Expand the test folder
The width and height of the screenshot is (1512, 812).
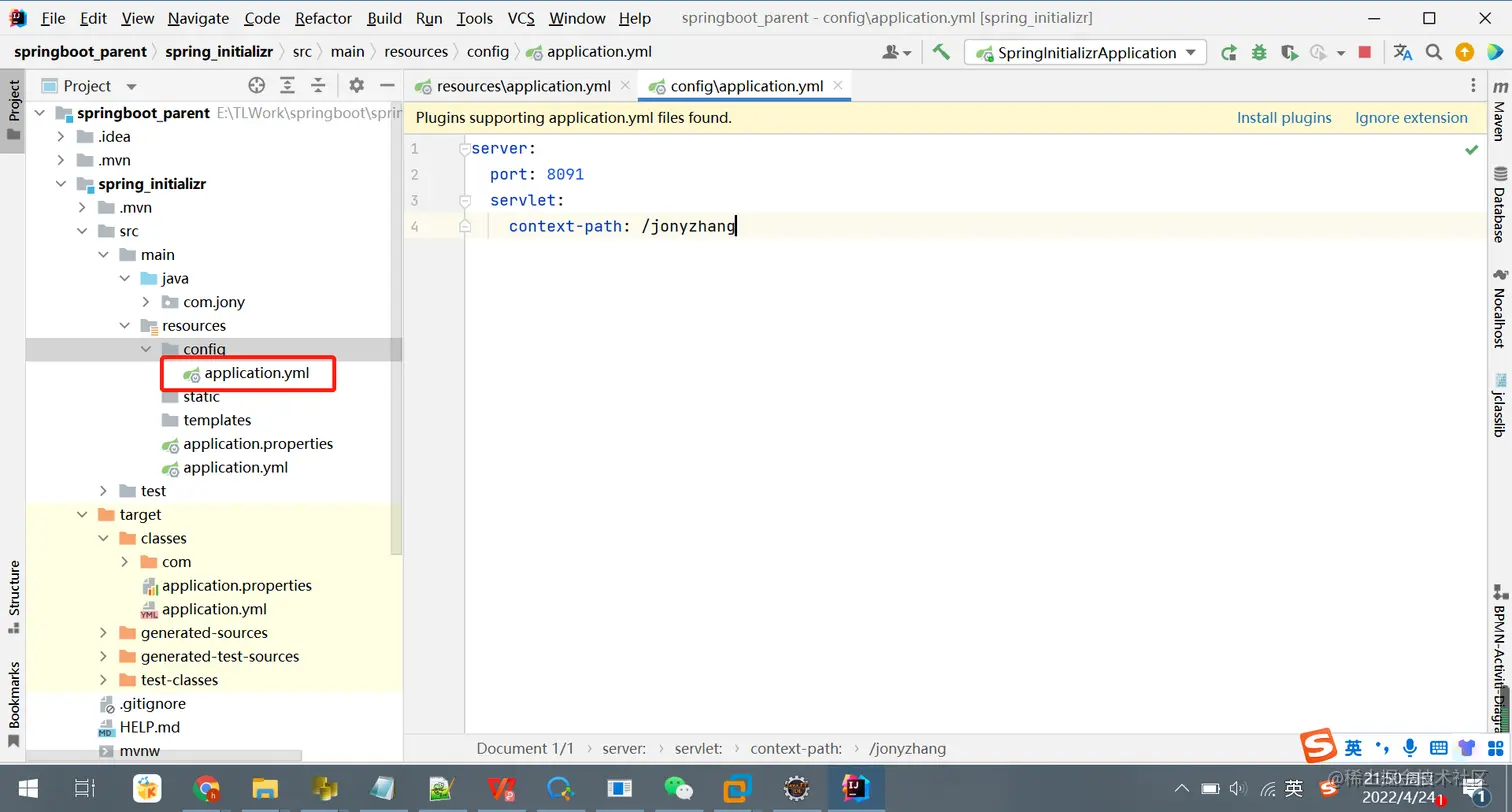103,491
